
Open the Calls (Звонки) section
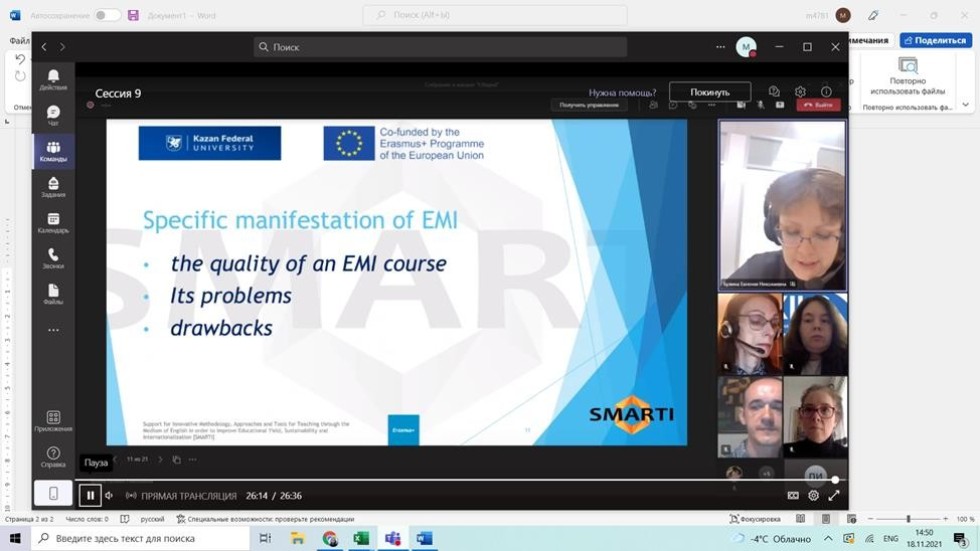pos(53,259)
